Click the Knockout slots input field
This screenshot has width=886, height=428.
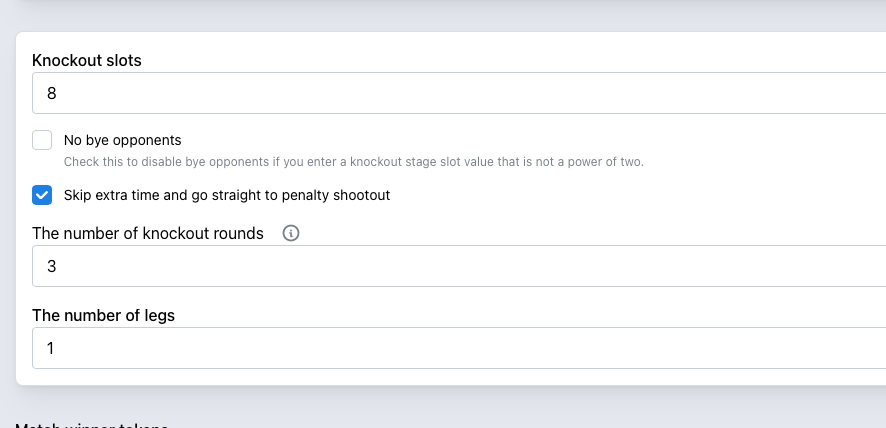click(x=459, y=93)
